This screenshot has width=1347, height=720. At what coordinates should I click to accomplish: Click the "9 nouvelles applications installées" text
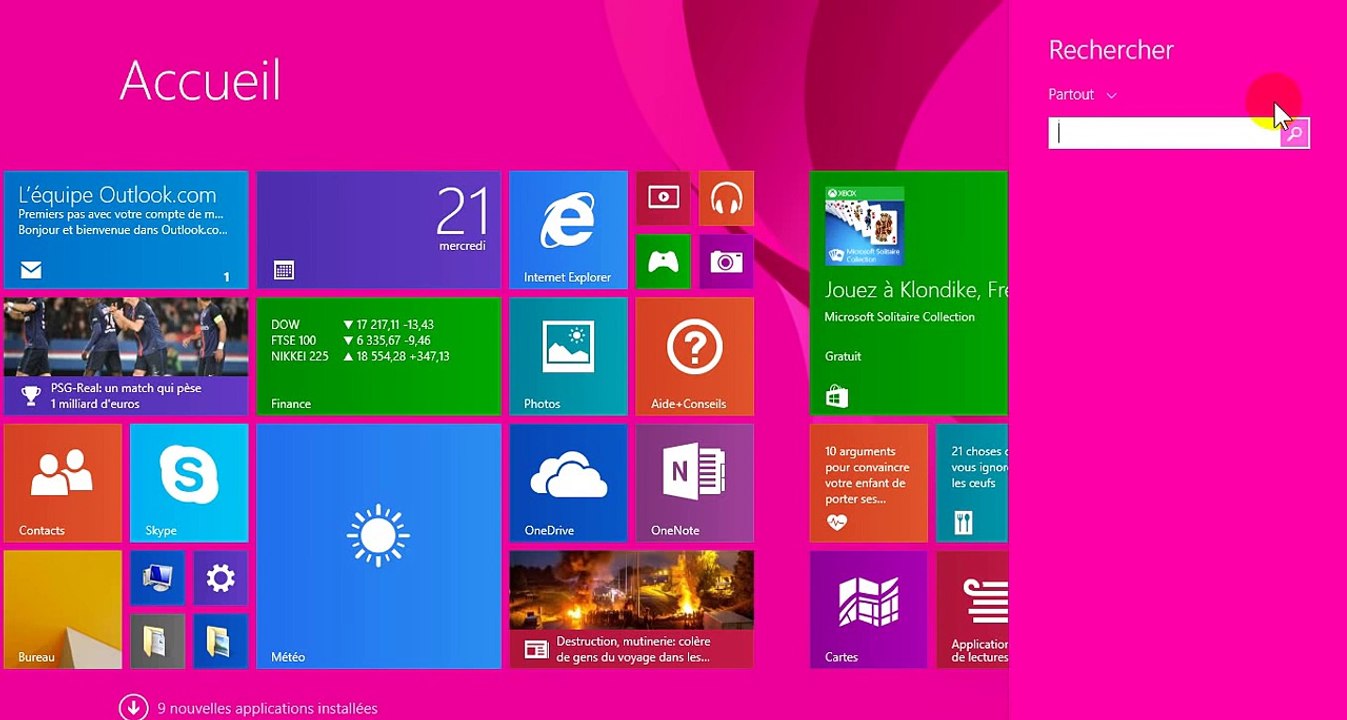(268, 708)
